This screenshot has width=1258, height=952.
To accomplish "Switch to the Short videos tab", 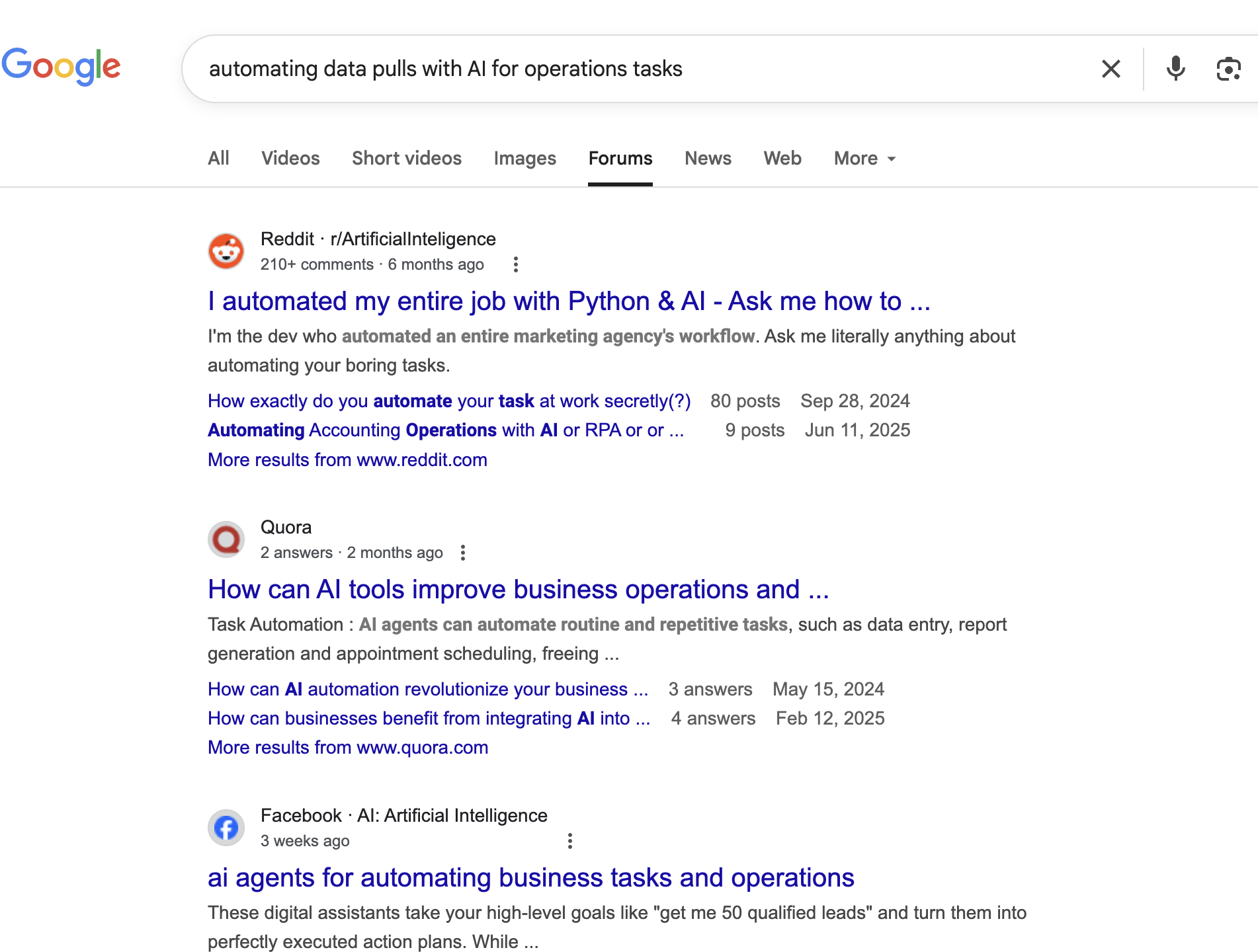I will [407, 159].
